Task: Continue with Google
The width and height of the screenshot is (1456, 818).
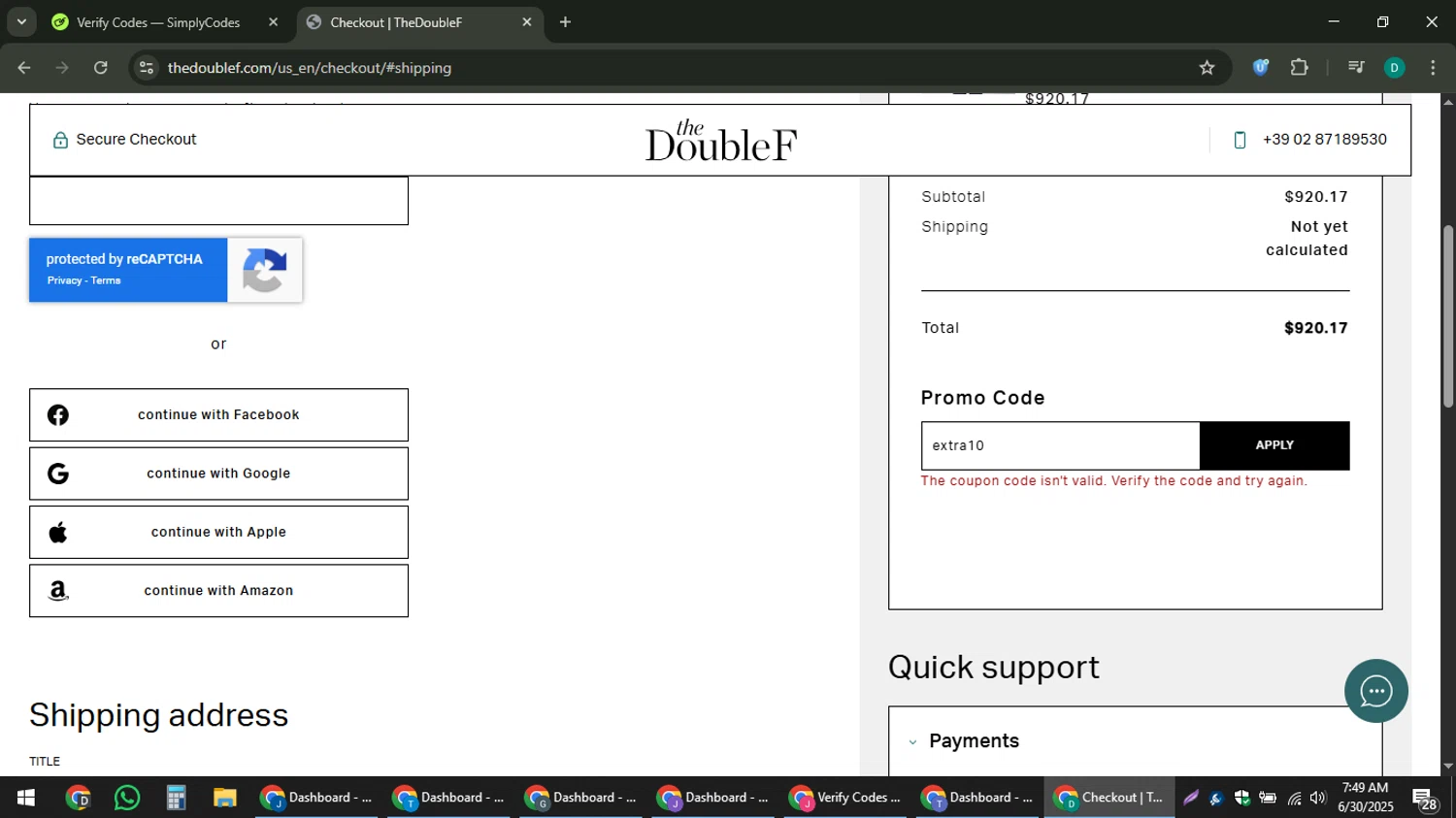Action: click(218, 474)
